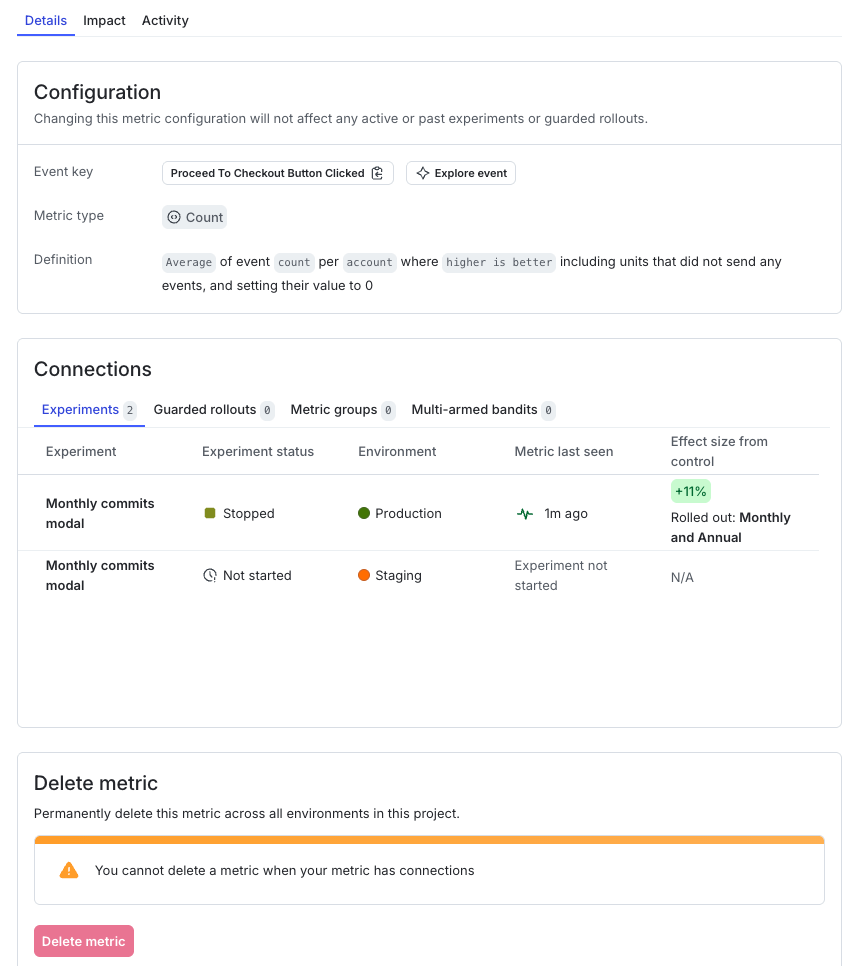This screenshot has height=966, width=858.
Task: Switch to the Impact tab
Action: tap(104, 20)
